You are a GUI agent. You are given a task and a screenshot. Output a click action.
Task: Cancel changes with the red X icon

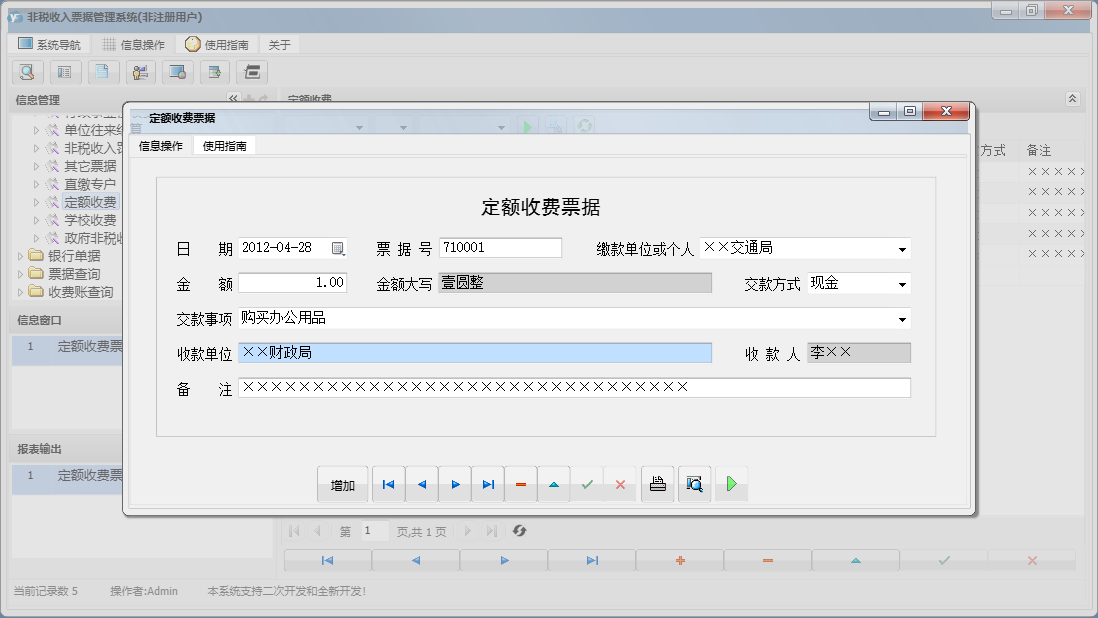(x=622, y=483)
